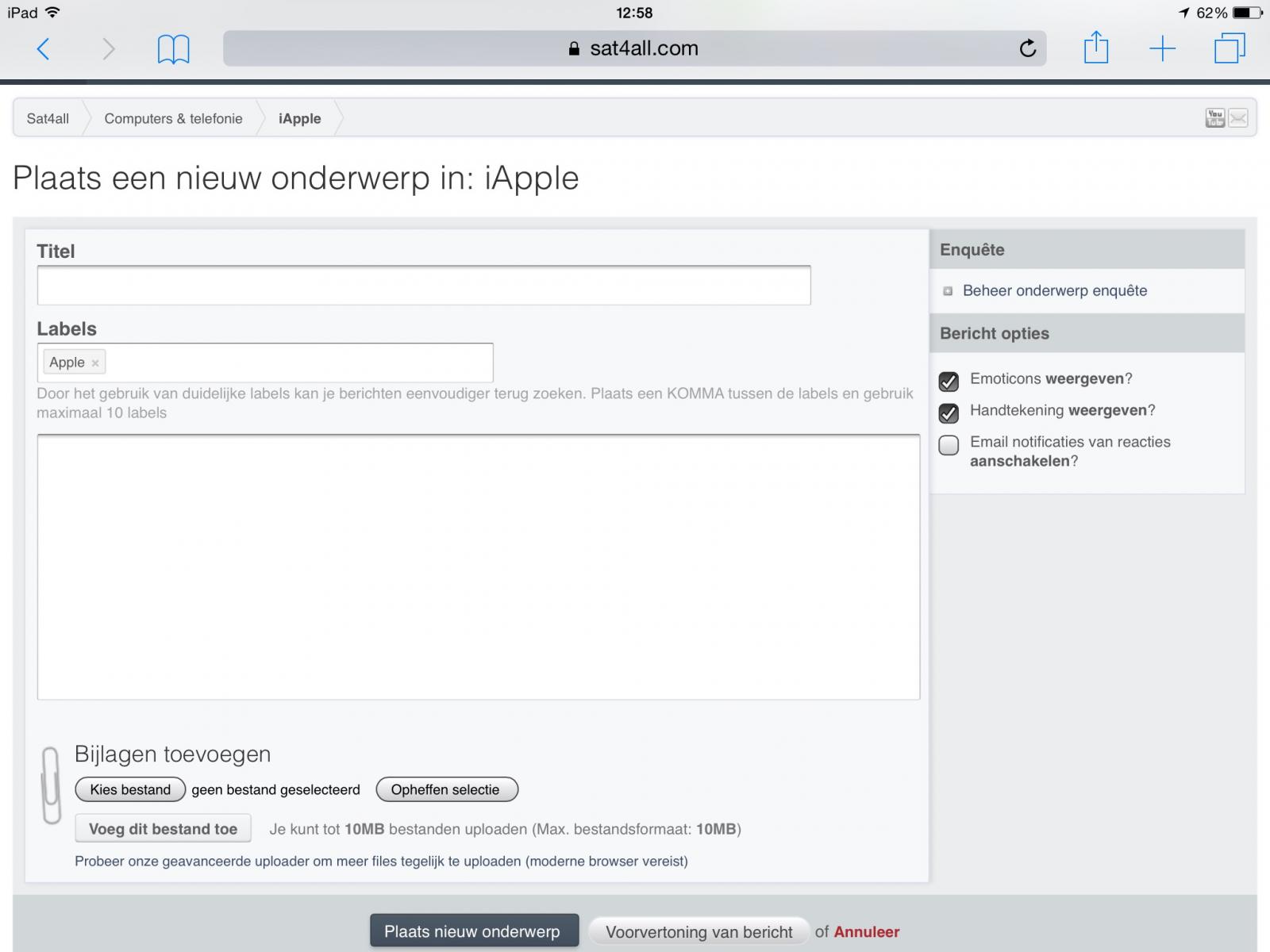Focus the Titel input field
Image resolution: width=1270 pixels, height=952 pixels.
424,286
